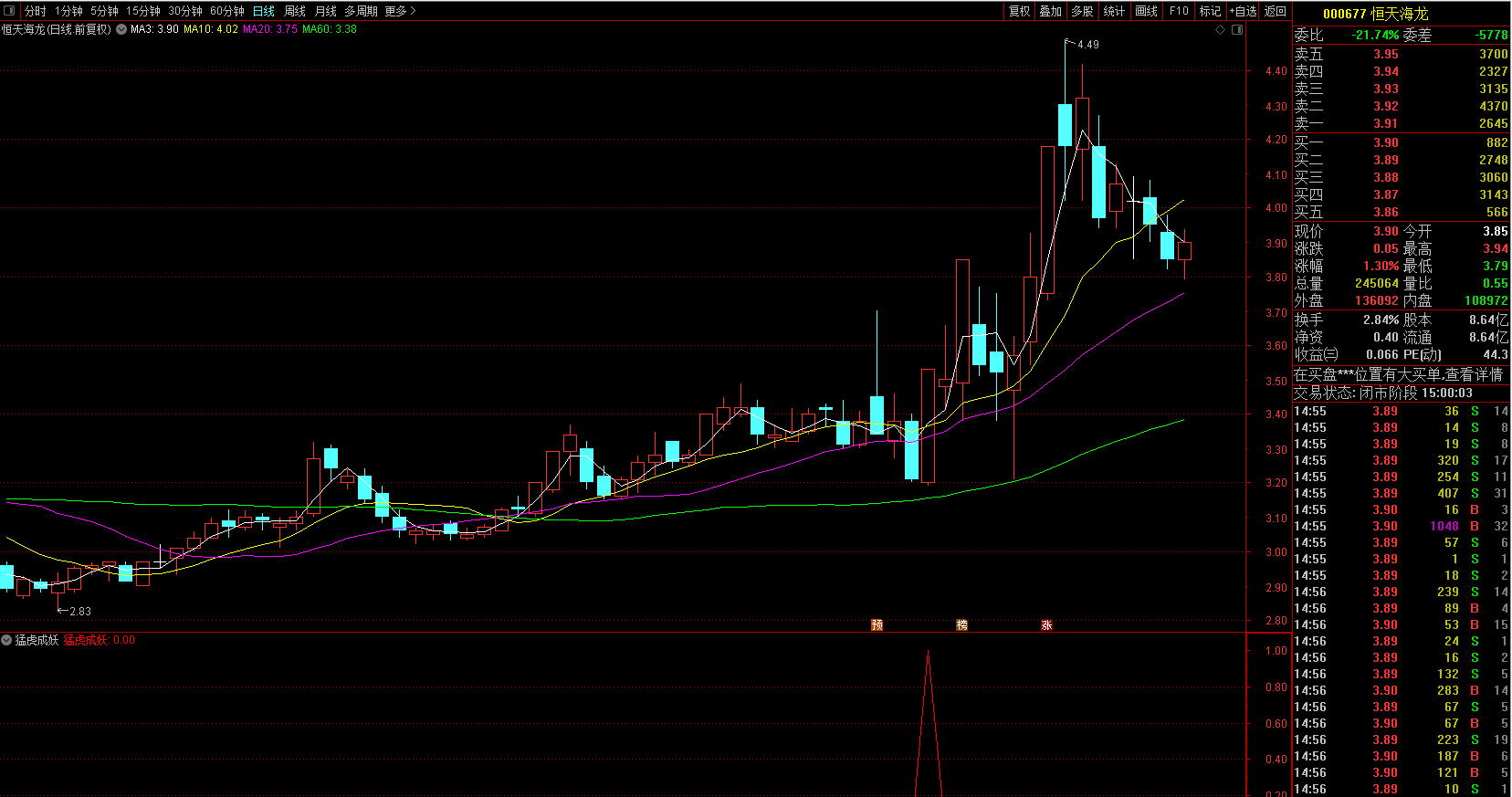Click the MA60: 3.38 indicator label
1512x797 pixels.
(330, 29)
